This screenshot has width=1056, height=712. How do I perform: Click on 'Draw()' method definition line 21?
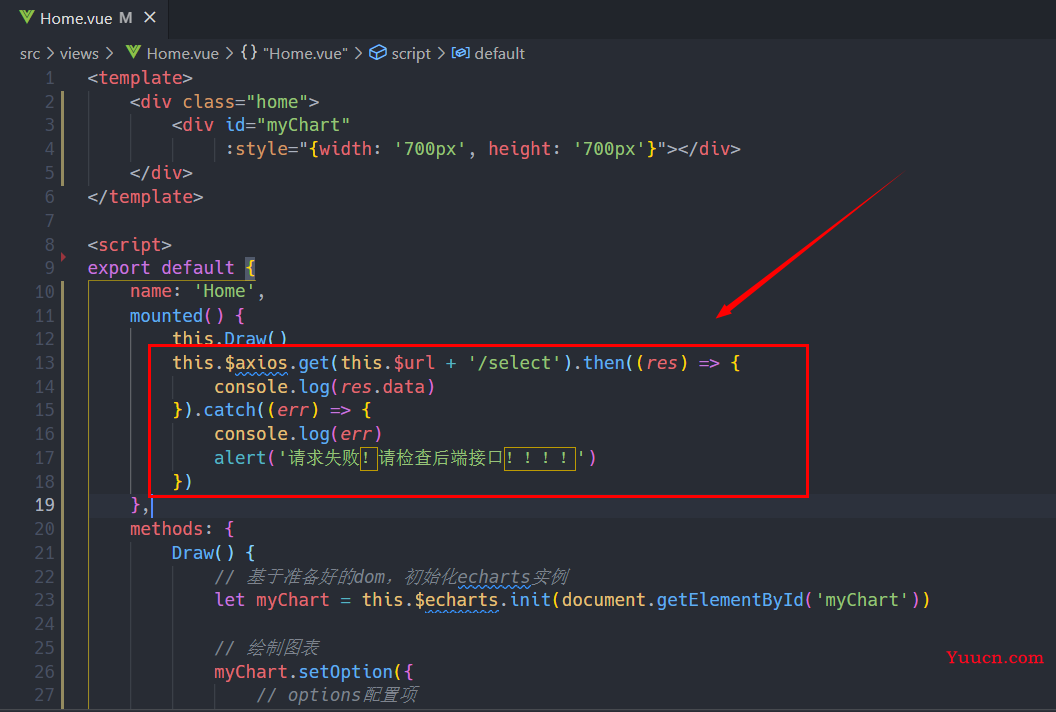click(203, 553)
